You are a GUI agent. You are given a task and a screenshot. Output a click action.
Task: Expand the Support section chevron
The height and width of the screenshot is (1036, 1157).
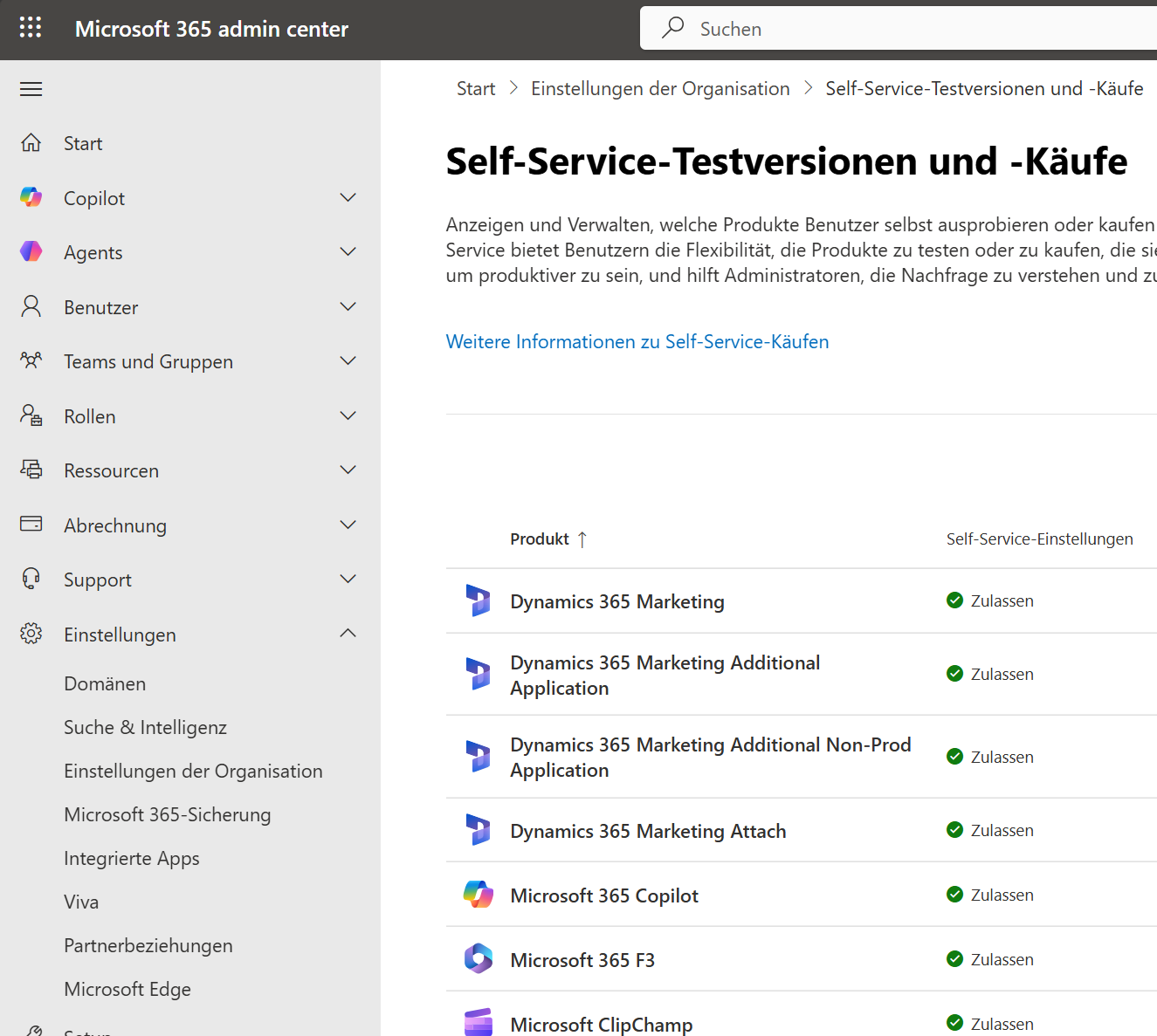(348, 580)
